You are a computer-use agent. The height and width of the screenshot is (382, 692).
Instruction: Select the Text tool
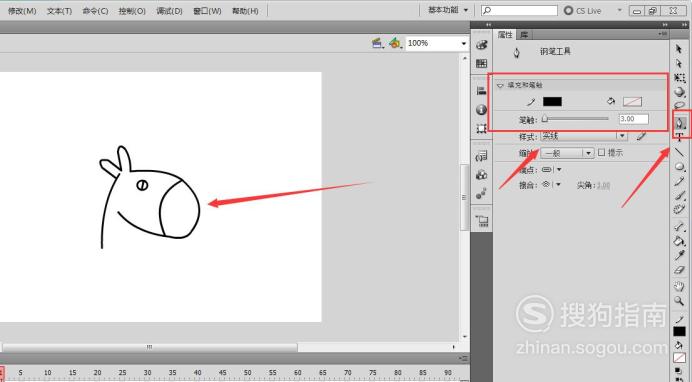[679, 137]
